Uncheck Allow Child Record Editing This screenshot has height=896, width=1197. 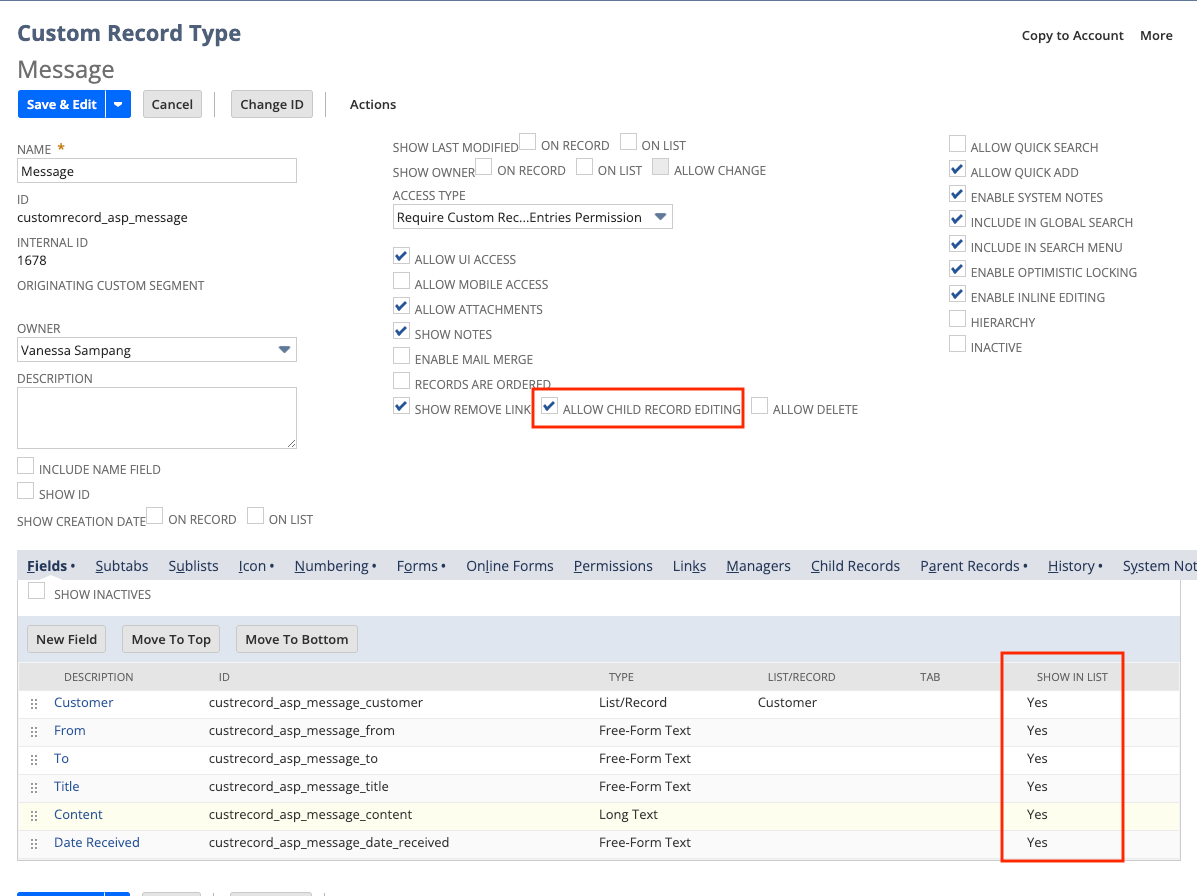[549, 407]
